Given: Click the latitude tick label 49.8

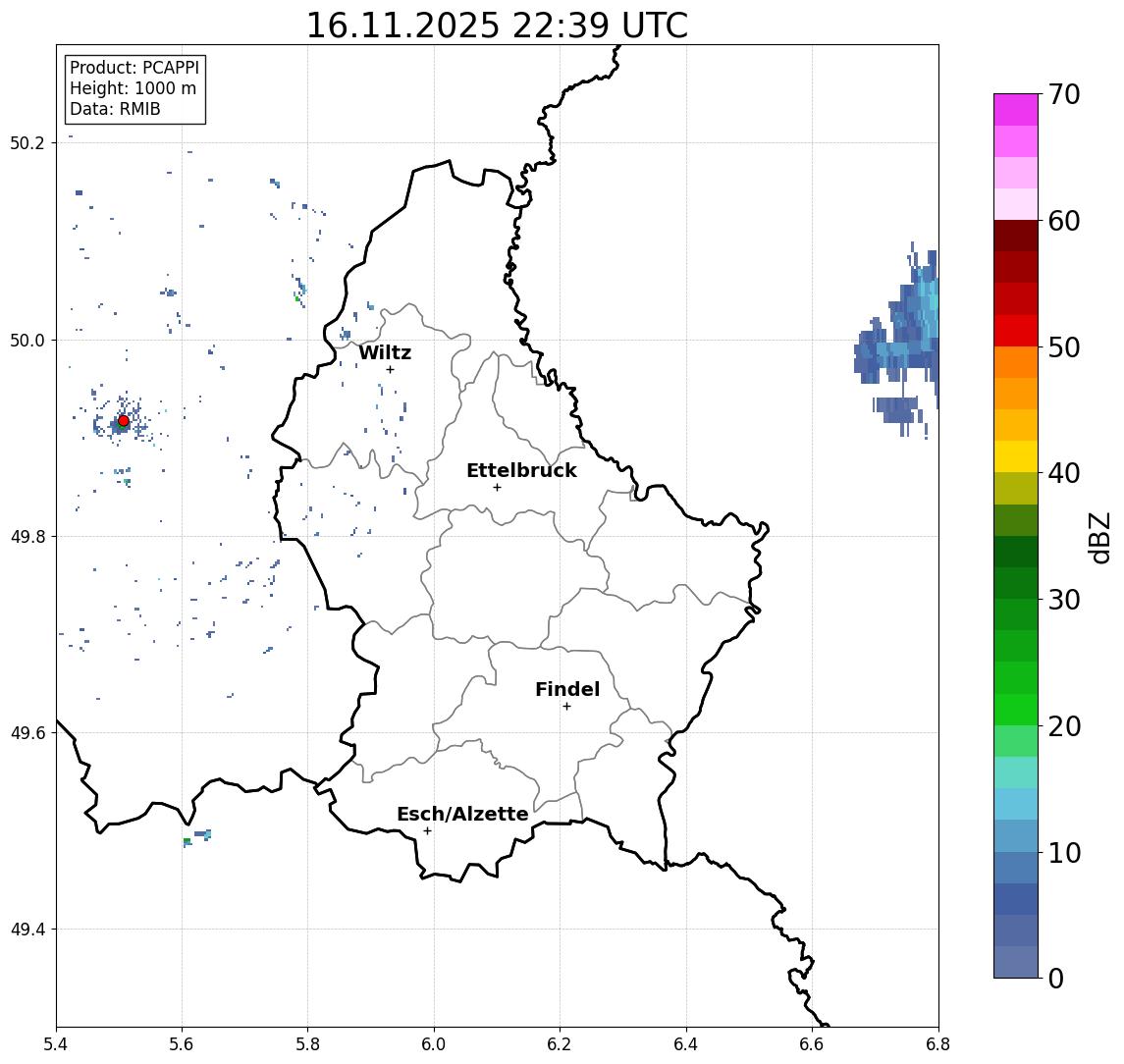Looking at the screenshot, I should point(27,536).
